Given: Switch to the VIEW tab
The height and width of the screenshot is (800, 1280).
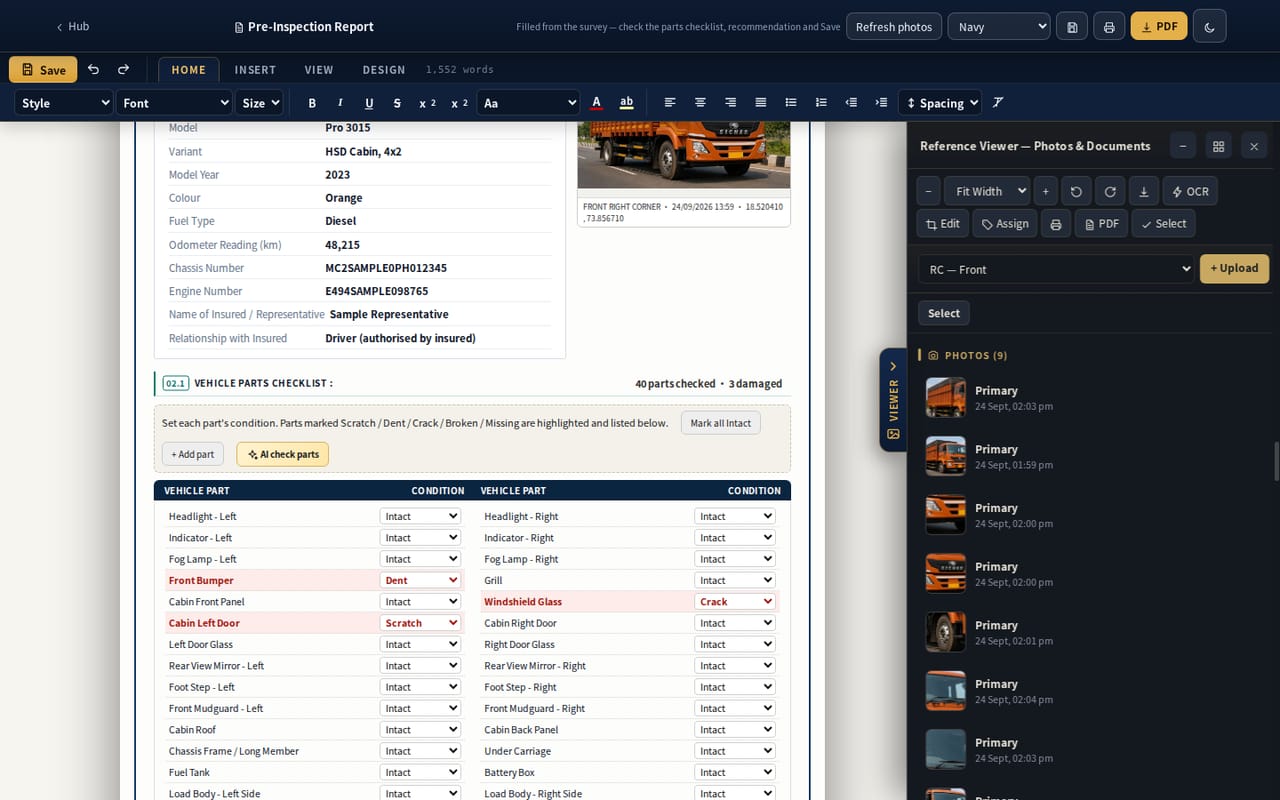Looking at the screenshot, I should coord(319,70).
